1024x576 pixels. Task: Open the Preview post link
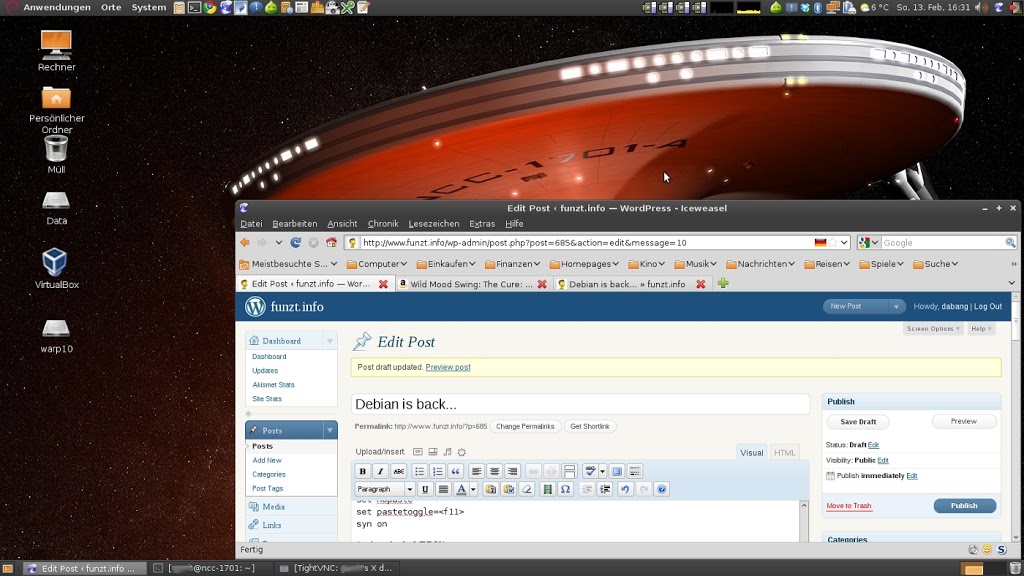tap(448, 367)
